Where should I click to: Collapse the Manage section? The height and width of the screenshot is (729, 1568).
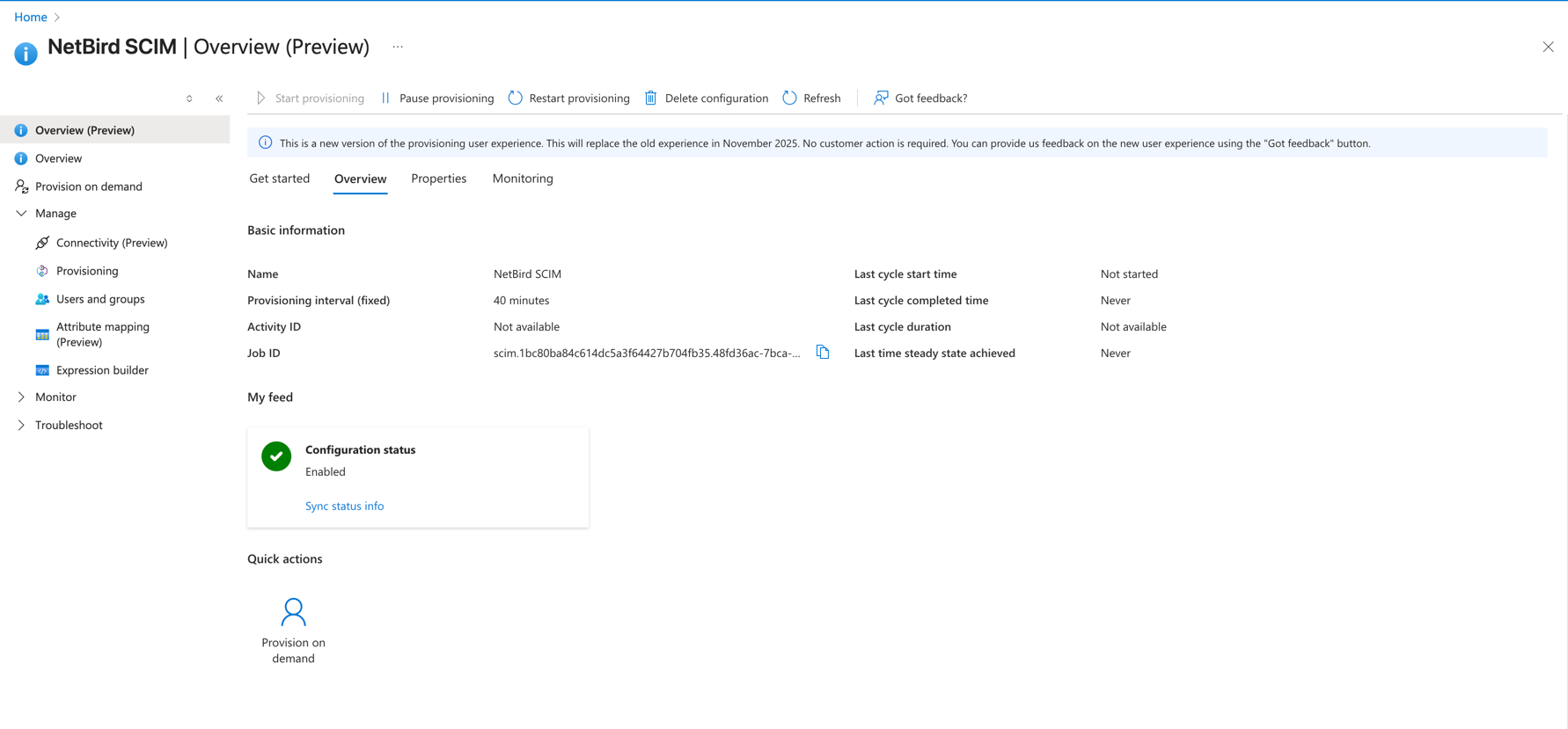[21, 214]
